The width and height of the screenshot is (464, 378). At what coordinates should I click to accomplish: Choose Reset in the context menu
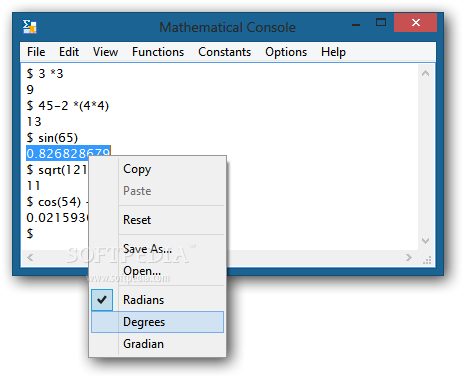pyautogui.click(x=158, y=220)
